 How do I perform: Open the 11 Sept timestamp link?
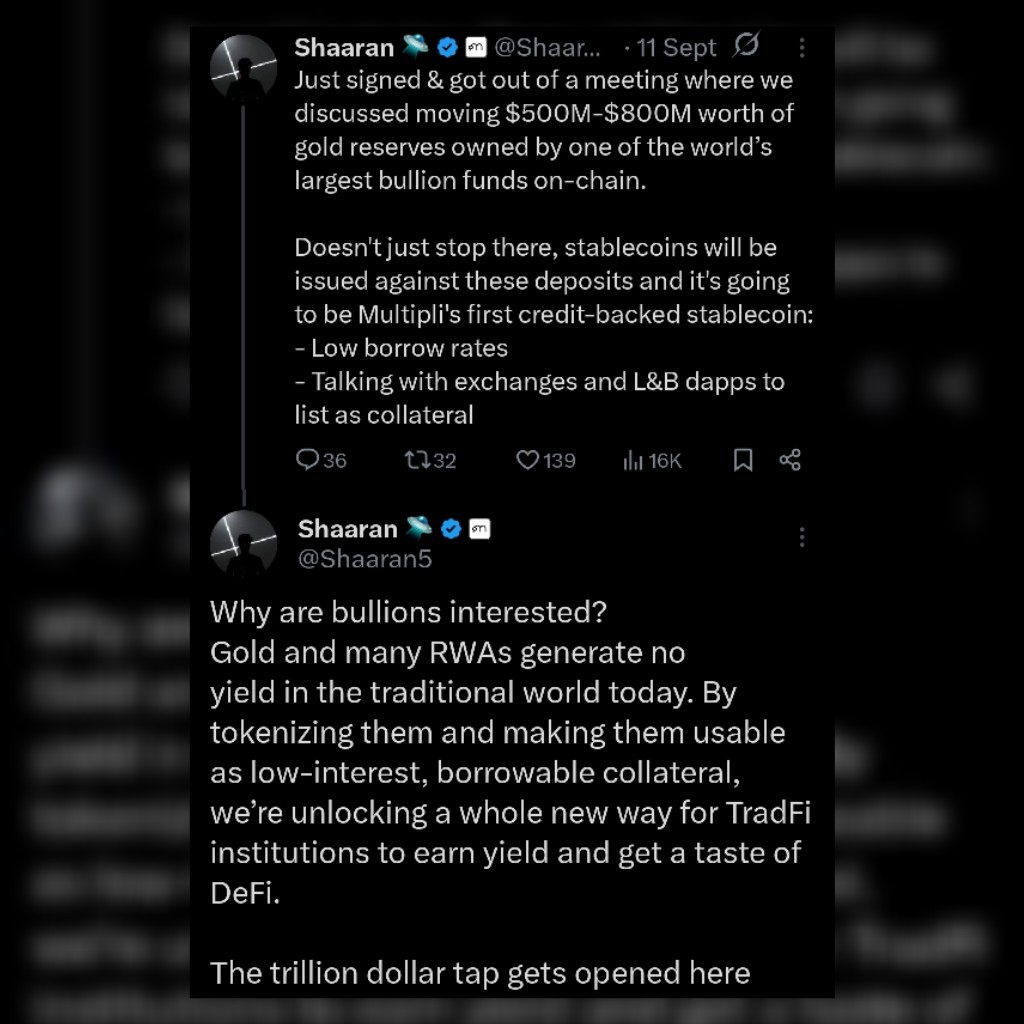[x=676, y=47]
